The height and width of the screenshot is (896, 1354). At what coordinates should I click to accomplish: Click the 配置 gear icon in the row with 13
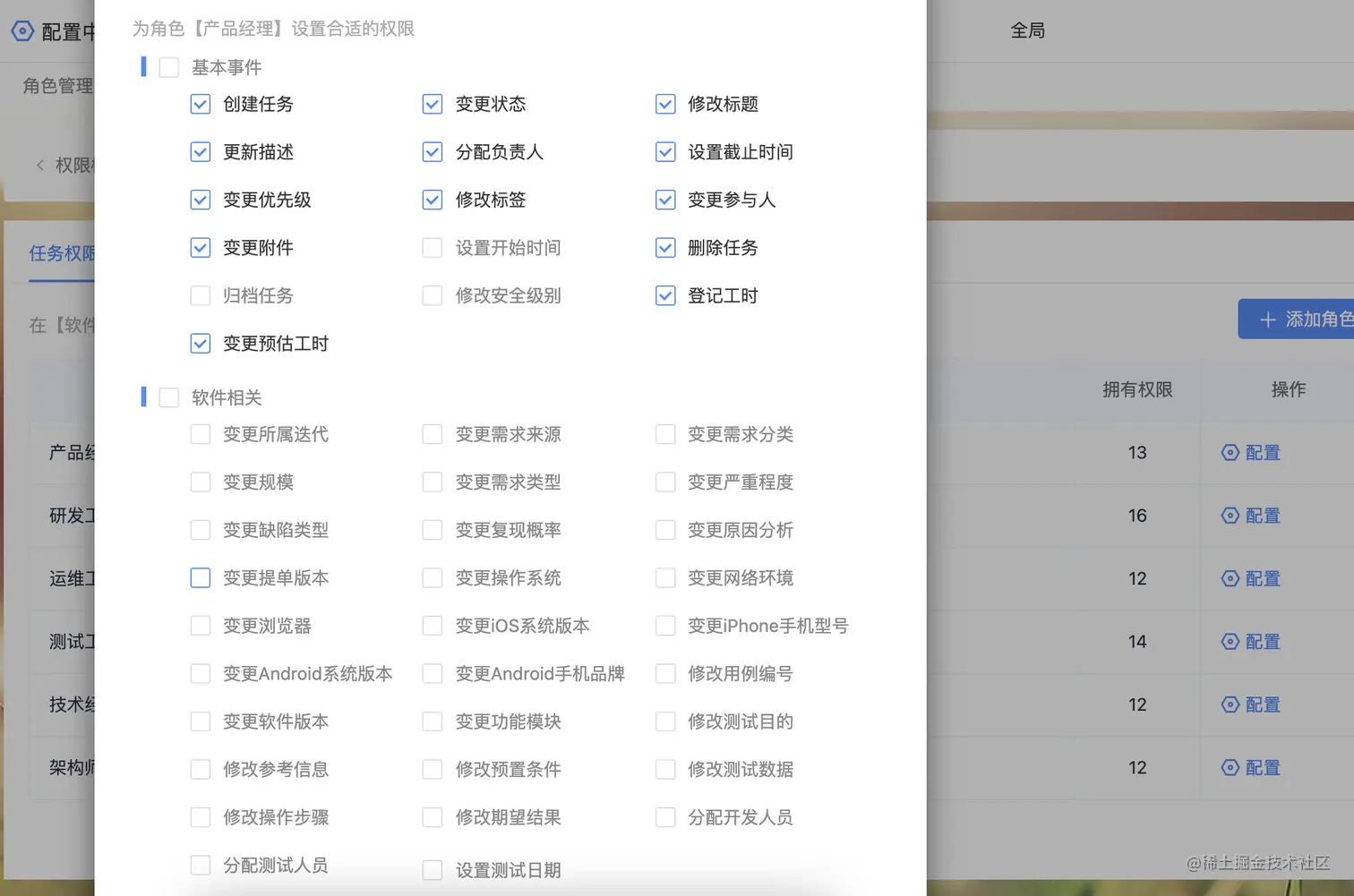coord(1230,453)
